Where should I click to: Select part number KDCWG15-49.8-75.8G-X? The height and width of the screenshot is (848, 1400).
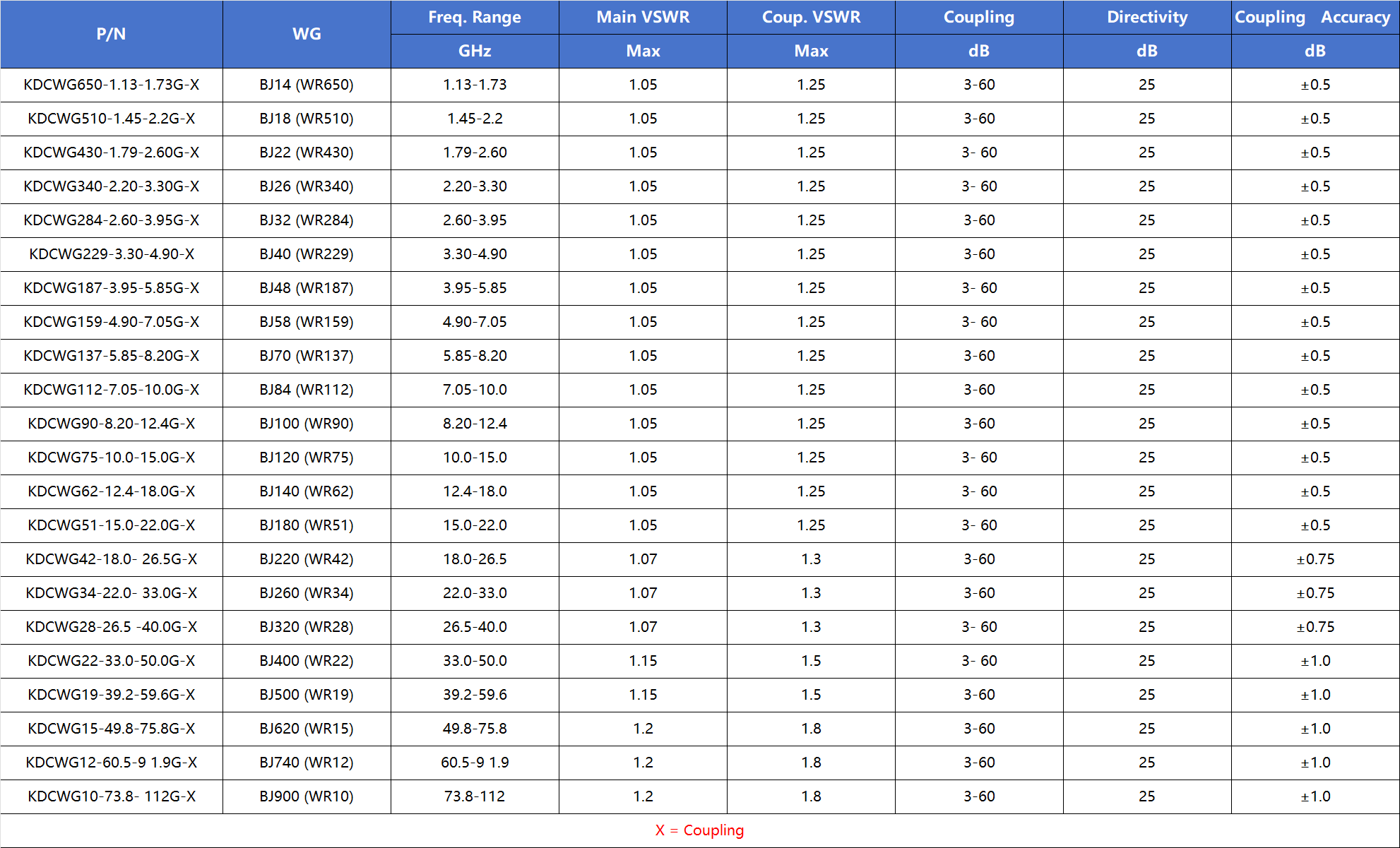112,729
